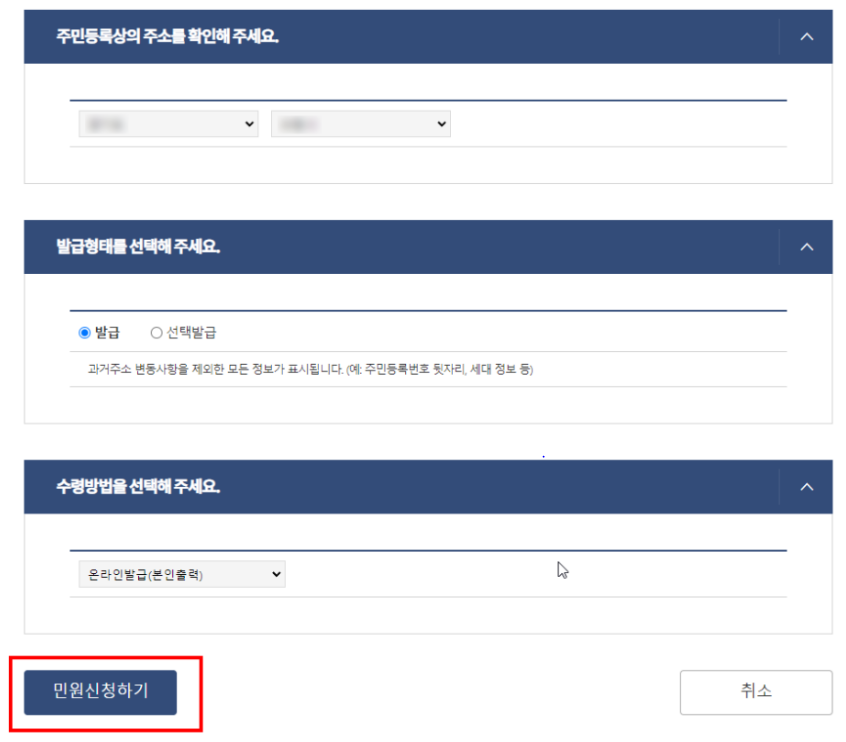Click the arrow of the first address dropdown
This screenshot has height=742, width=846.
[x=249, y=124]
